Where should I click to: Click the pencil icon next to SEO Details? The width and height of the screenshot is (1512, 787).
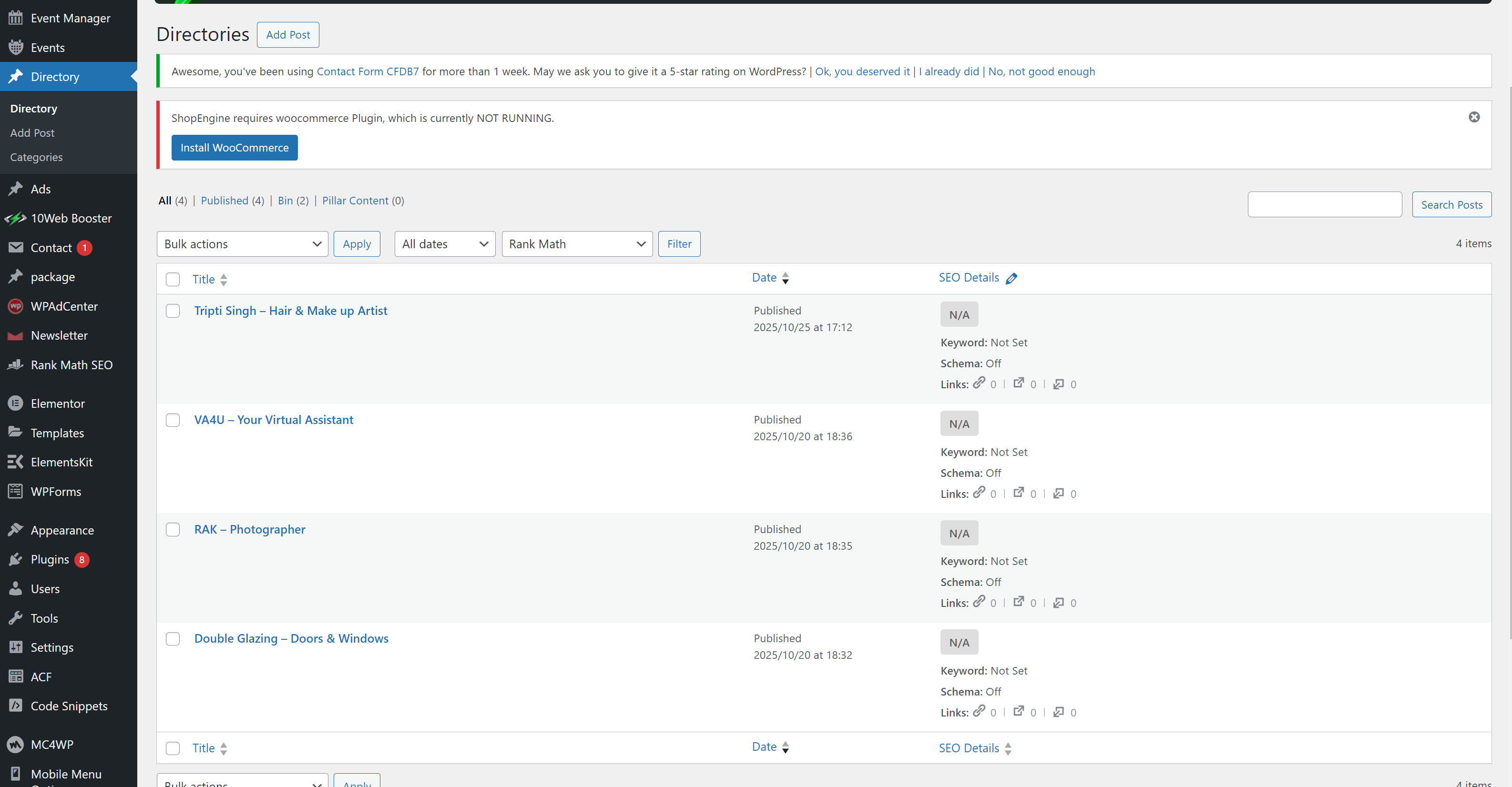(1011, 278)
